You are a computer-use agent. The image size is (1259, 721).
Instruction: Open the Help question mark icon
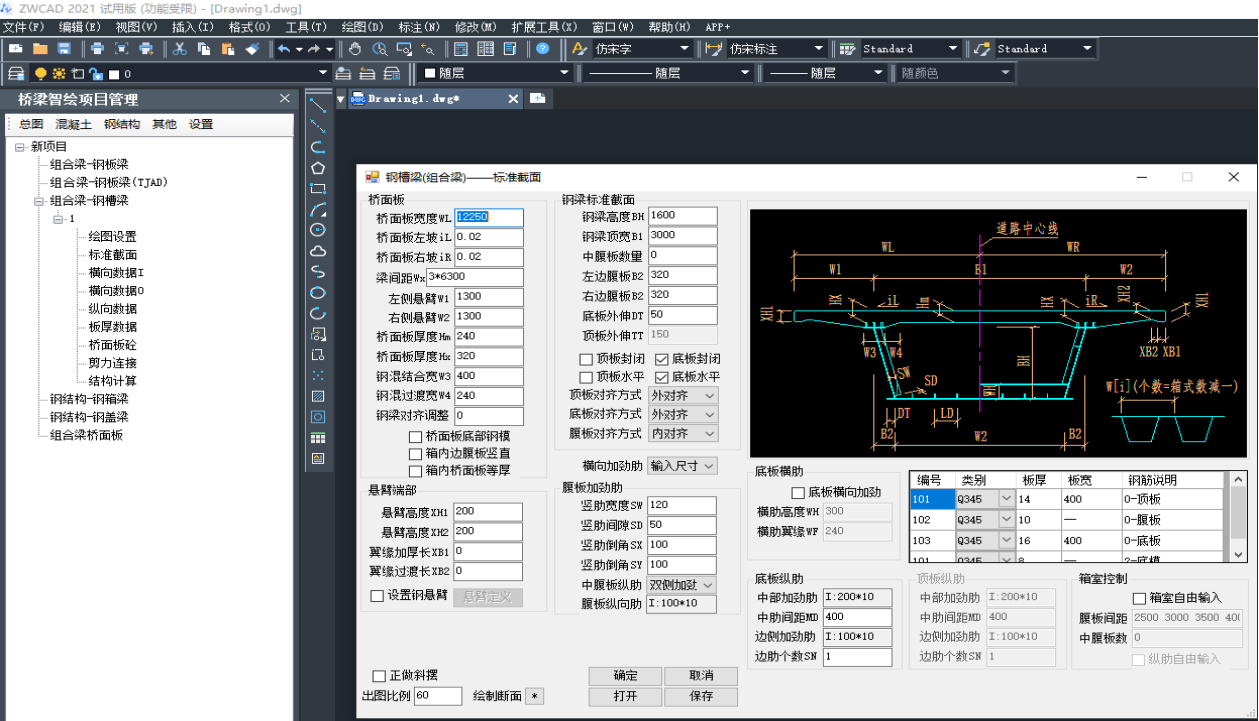point(542,48)
